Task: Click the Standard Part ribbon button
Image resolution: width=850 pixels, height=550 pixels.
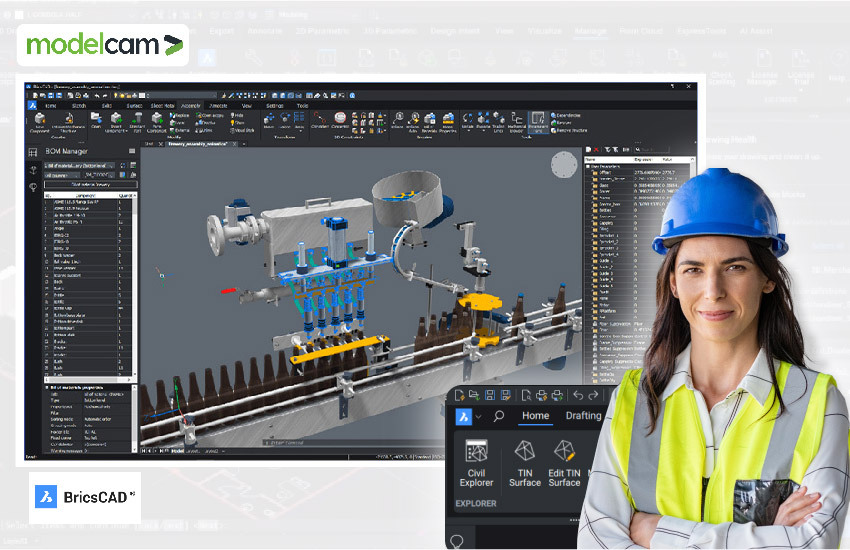Action: point(137,122)
